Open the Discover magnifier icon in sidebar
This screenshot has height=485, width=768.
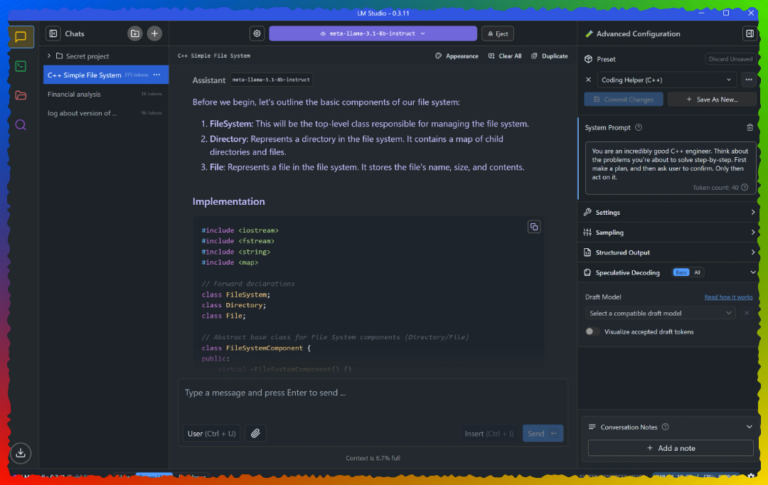20,125
